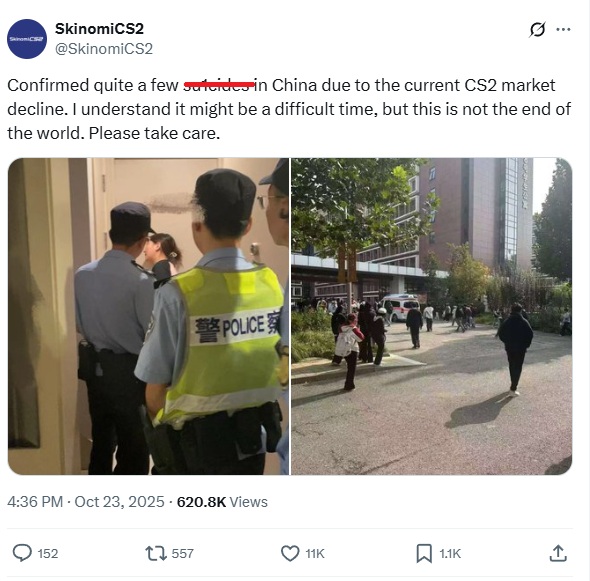The width and height of the screenshot is (590, 581).
Task: Bookmark this post
Action: [x=424, y=554]
